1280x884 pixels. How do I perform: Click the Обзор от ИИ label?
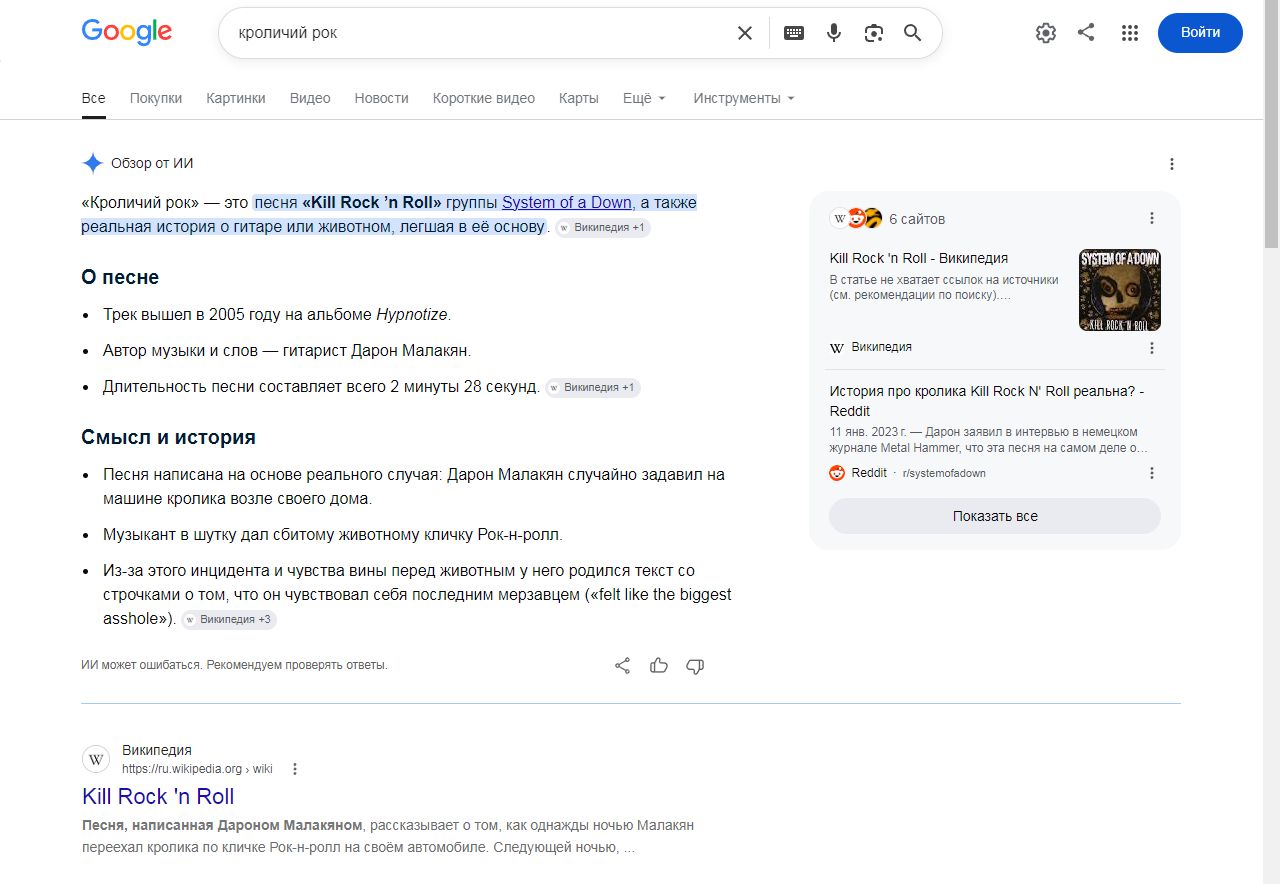coord(152,164)
